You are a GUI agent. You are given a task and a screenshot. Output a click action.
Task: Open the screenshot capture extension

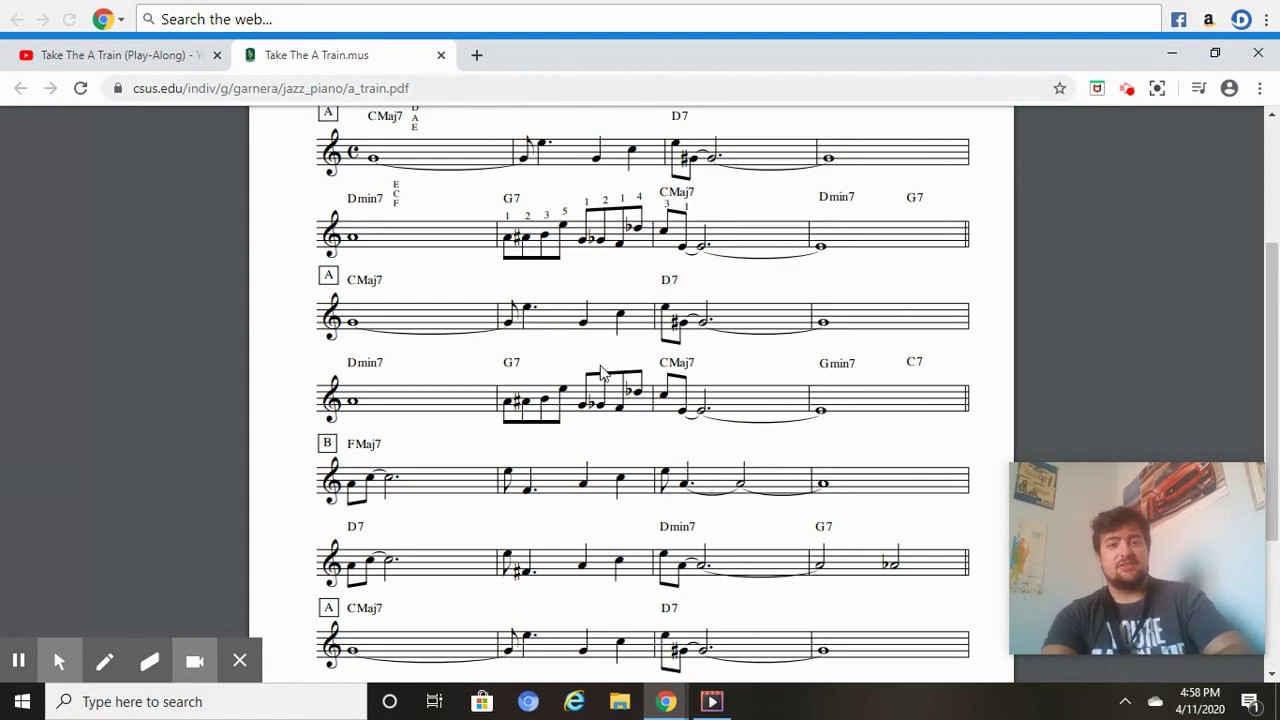click(1157, 88)
